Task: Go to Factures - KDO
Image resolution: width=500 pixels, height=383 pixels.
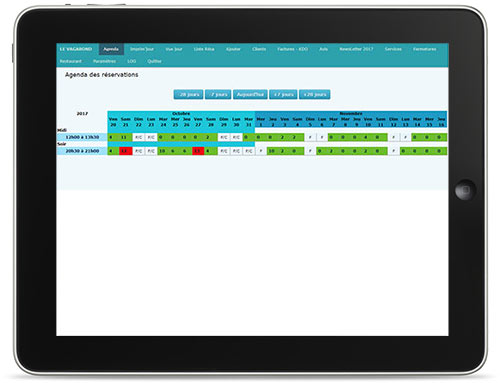Action: (x=293, y=49)
